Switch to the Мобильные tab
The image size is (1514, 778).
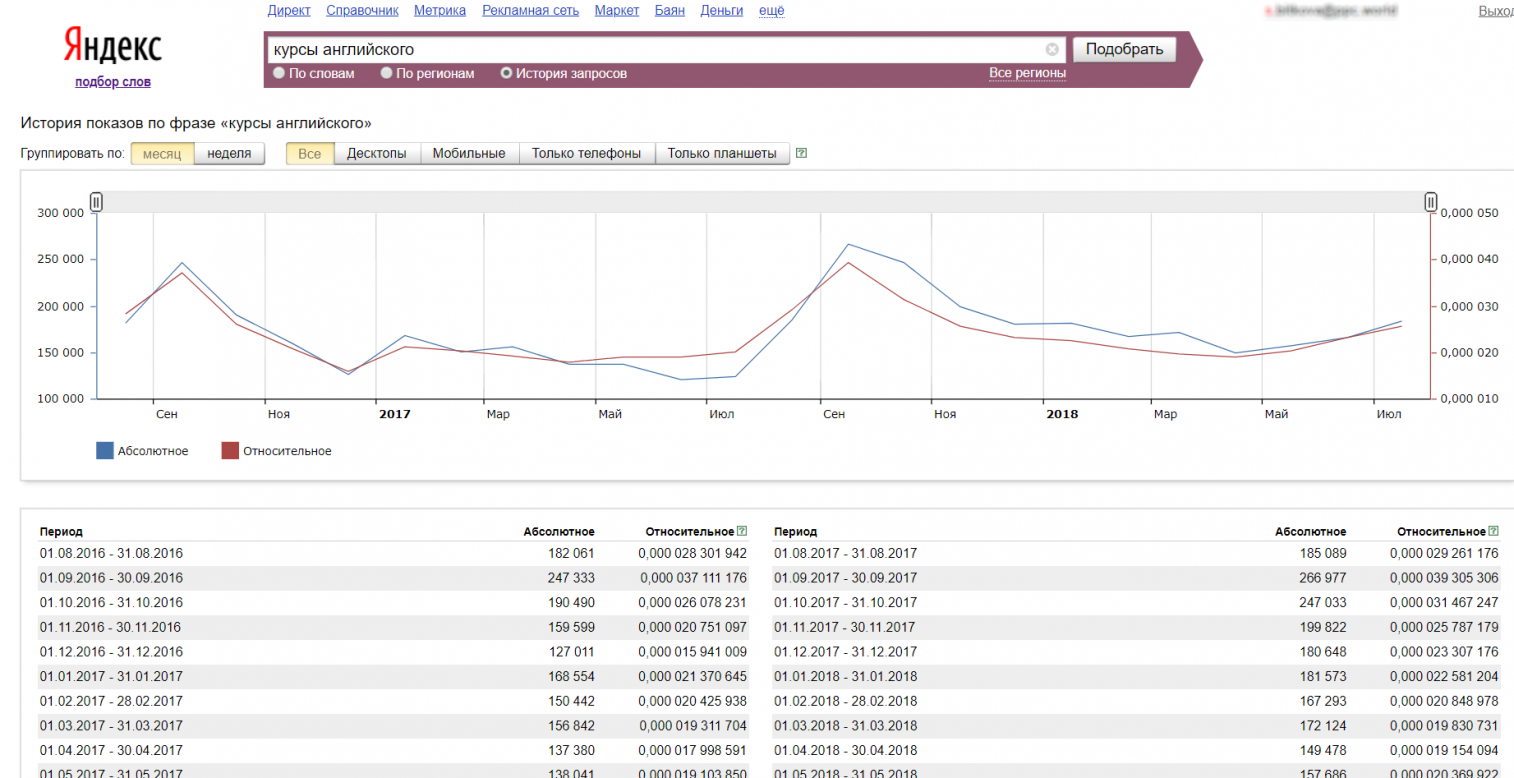pyautogui.click(x=469, y=154)
